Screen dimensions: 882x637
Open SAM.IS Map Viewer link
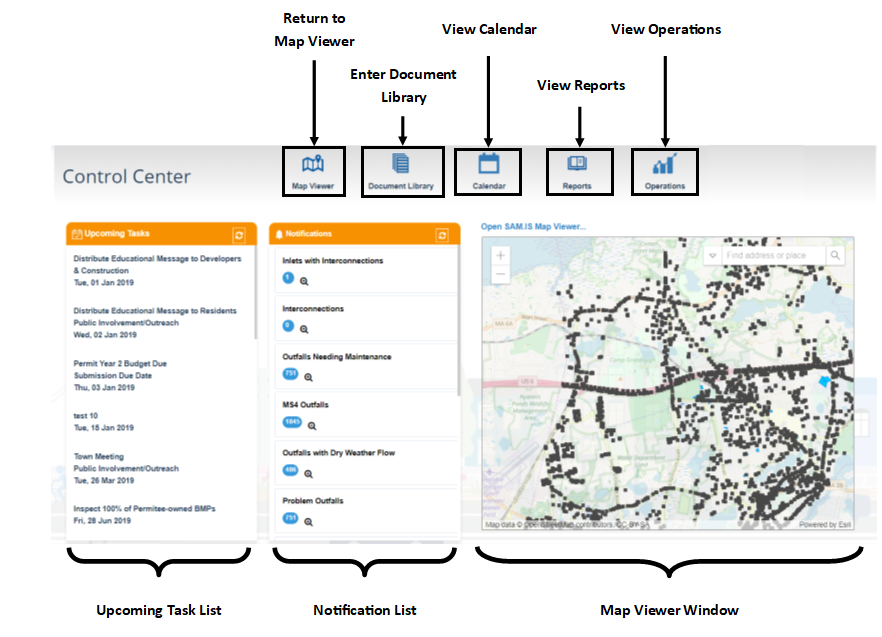click(533, 226)
